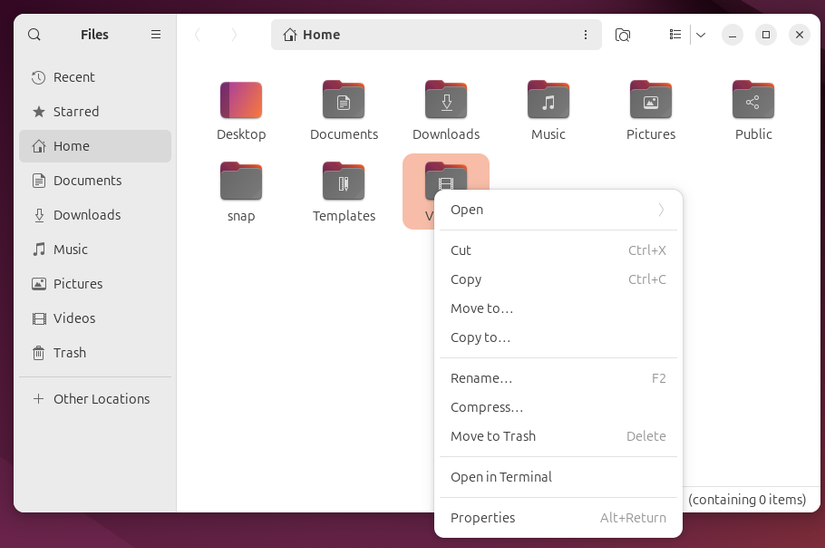Image resolution: width=825 pixels, height=548 pixels.
Task: Toggle list view layout icon
Action: (676, 34)
